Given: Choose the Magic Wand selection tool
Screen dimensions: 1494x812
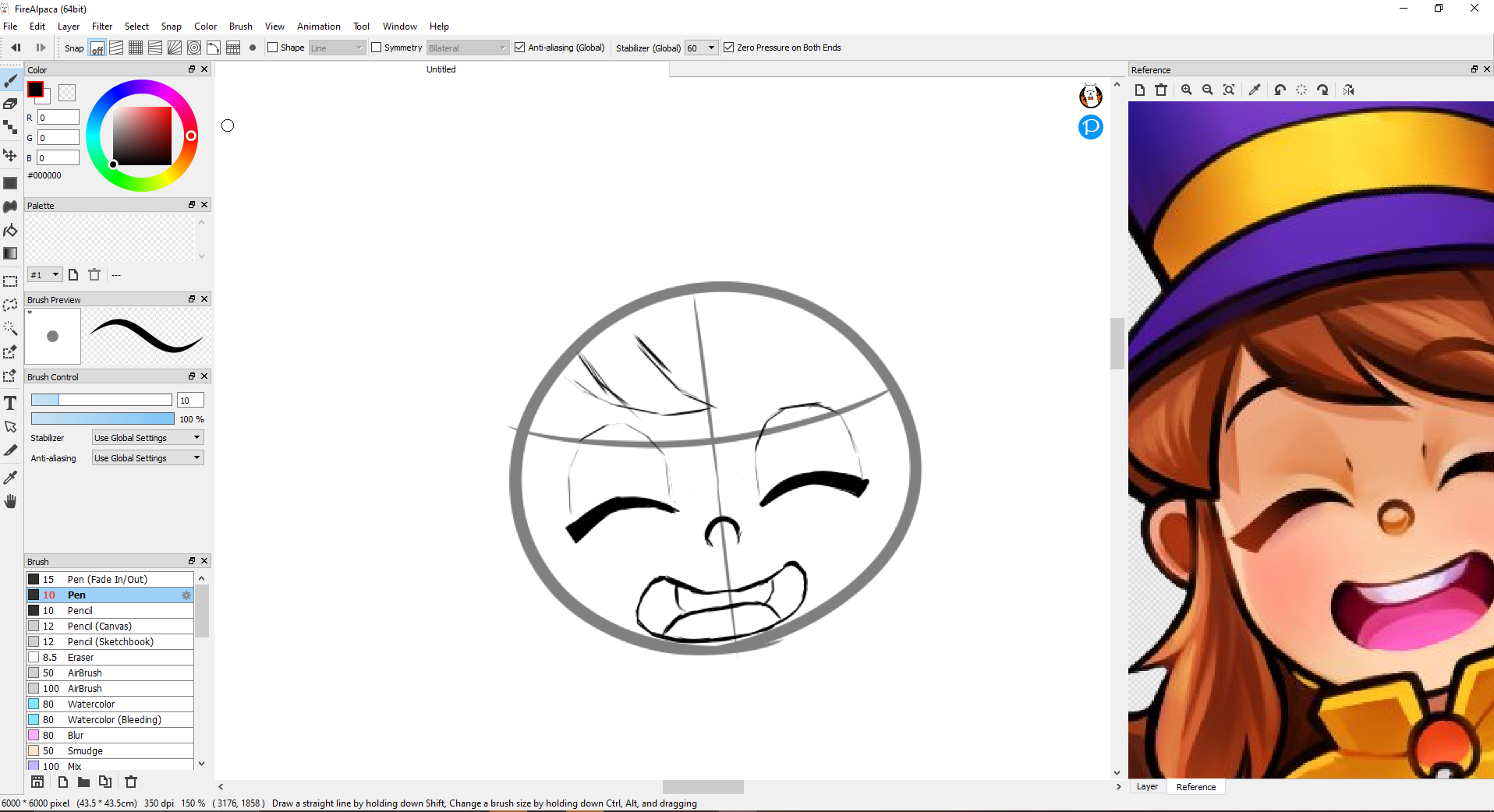Looking at the screenshot, I should (10, 328).
